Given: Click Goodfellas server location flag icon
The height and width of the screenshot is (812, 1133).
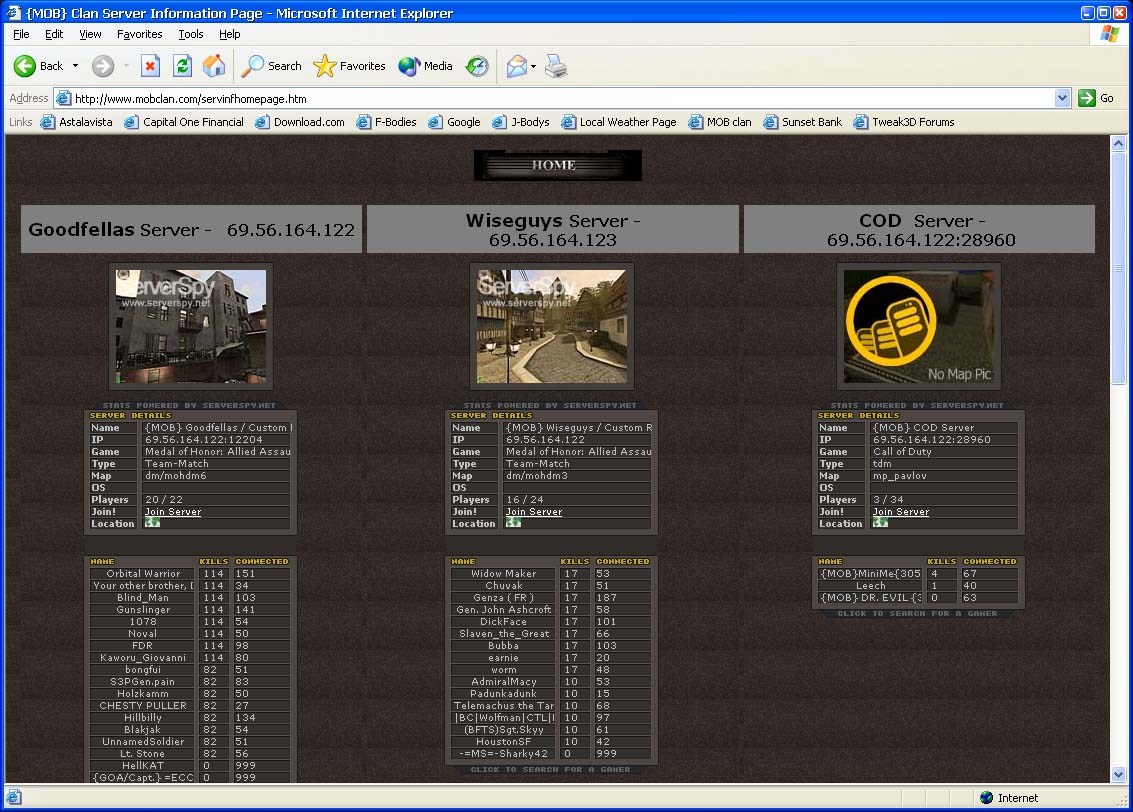Looking at the screenshot, I should pos(152,522).
